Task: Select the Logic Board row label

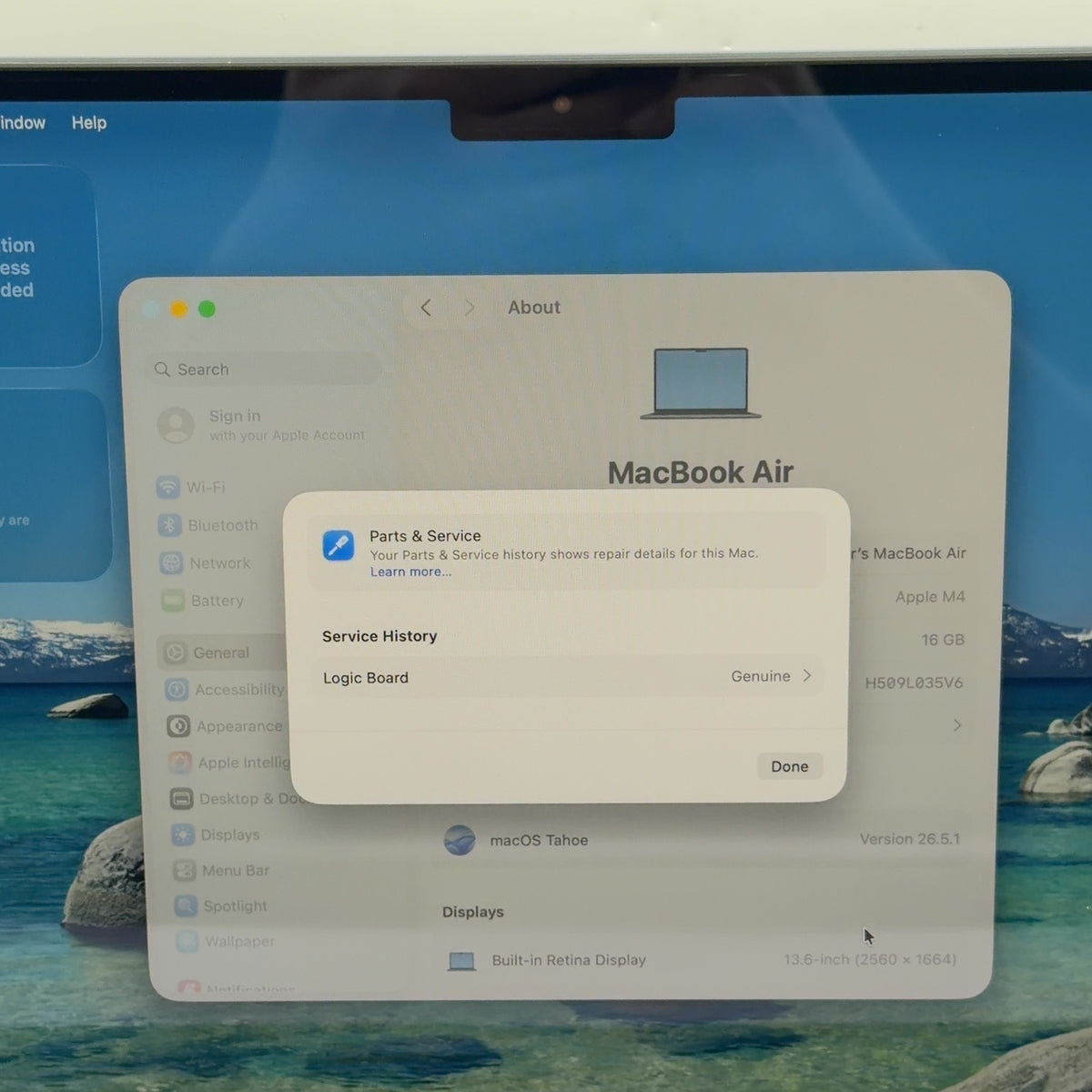Action: coord(366,678)
